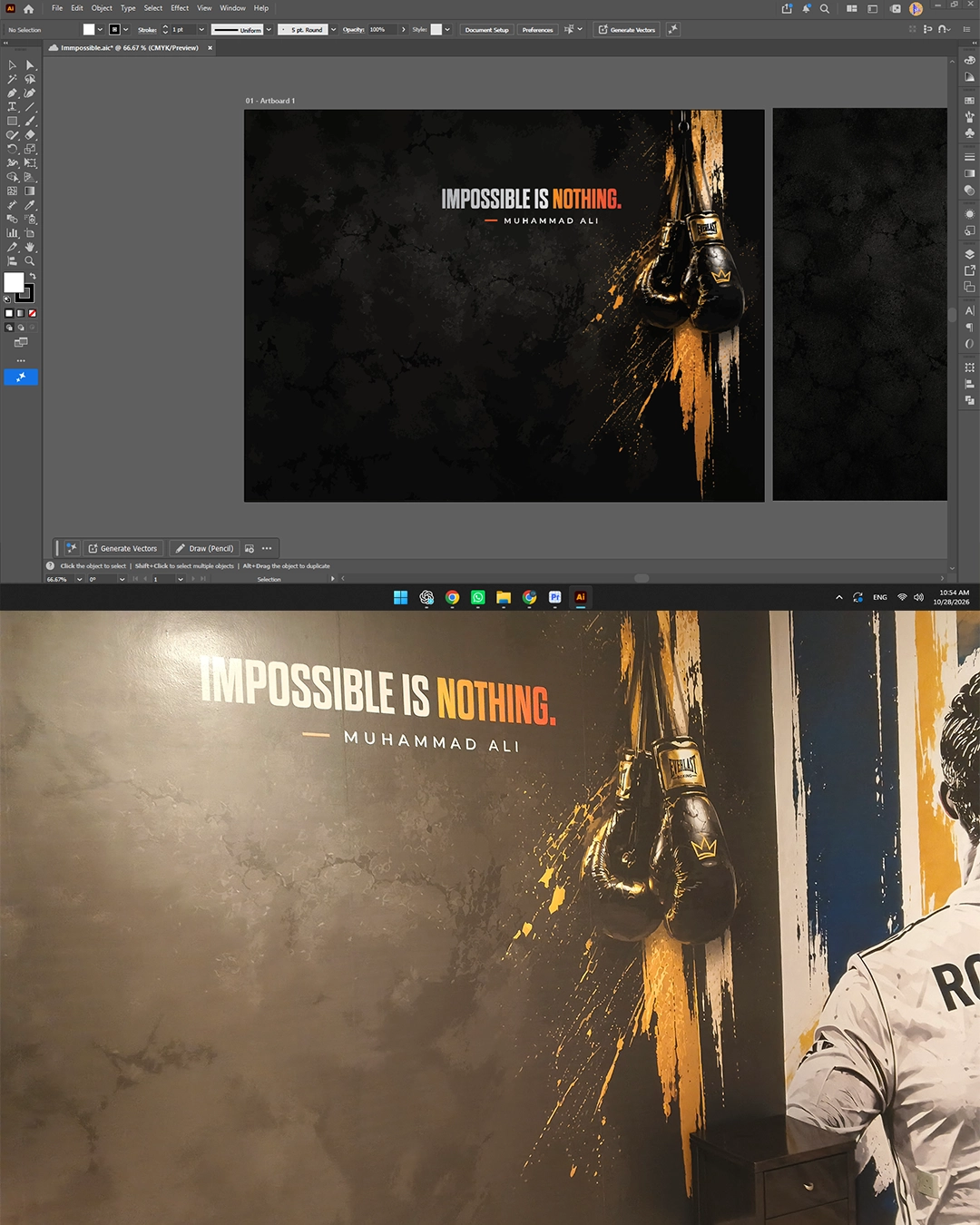Open artboard number dropdown in status bar
Image resolution: width=980 pixels, height=1225 pixels.
tap(181, 579)
